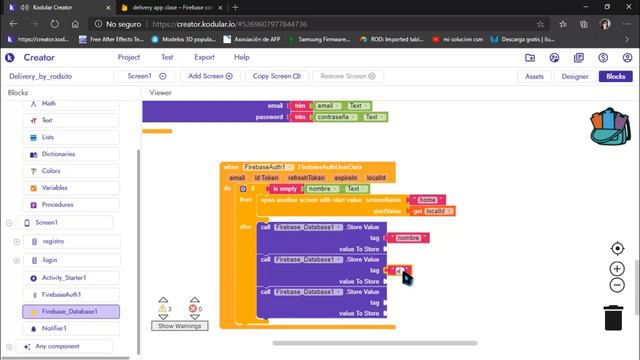Open a new browser tab
The image size is (640, 360).
[x=235, y=7]
